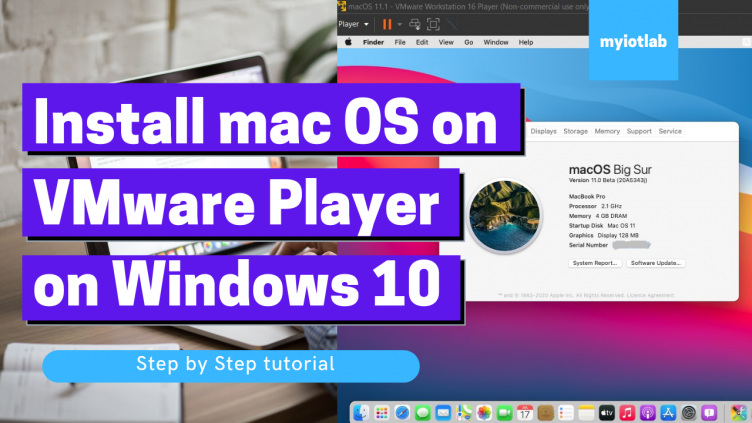Viewport: 752px width, 423px height.
Task: Click the 'Memory 4 GB DRAM' text
Action: click(x=598, y=216)
